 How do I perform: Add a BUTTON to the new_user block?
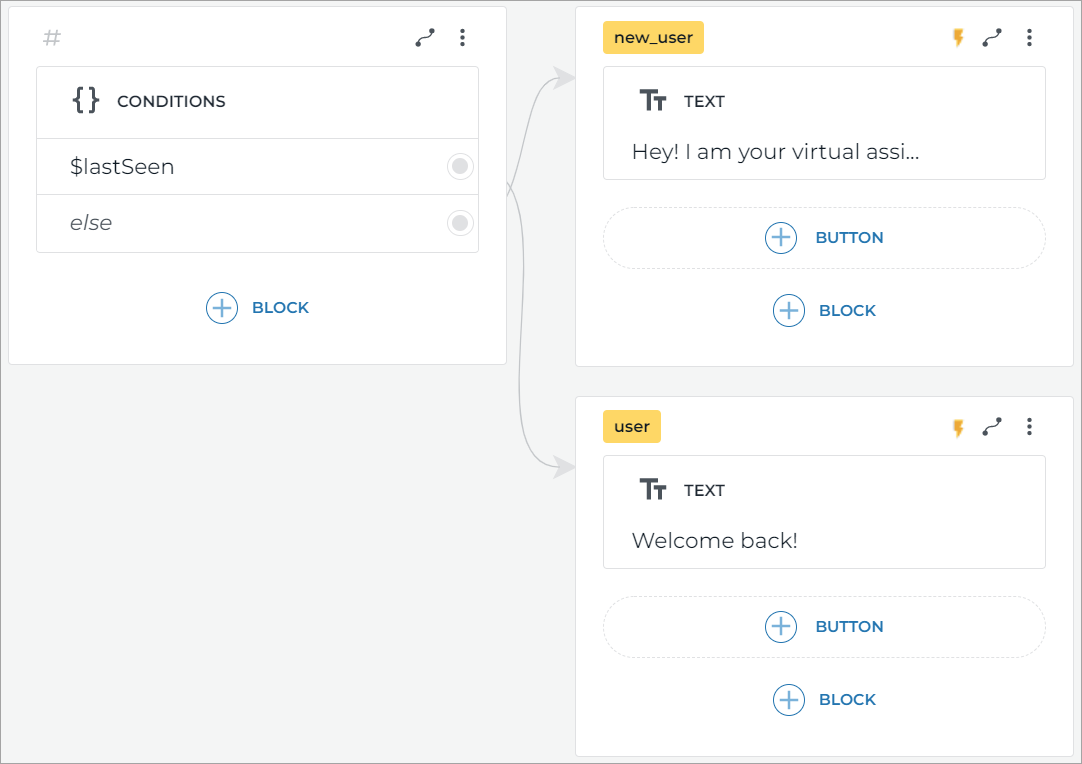tap(824, 238)
